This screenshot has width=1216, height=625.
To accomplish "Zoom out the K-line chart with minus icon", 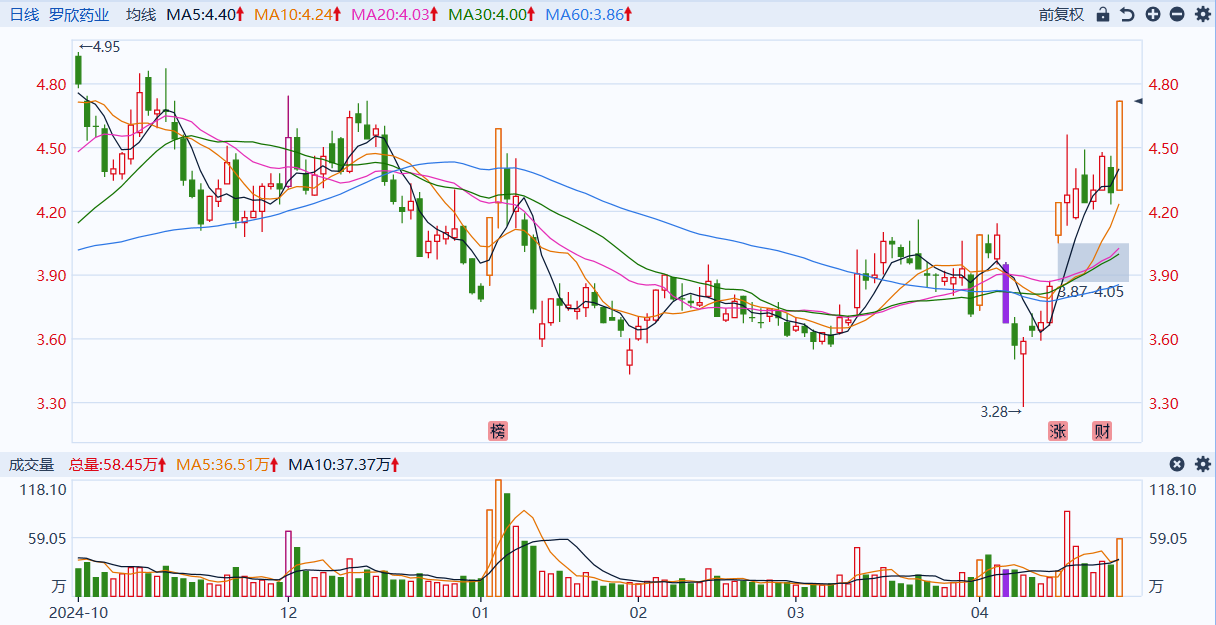I will (x=1177, y=15).
